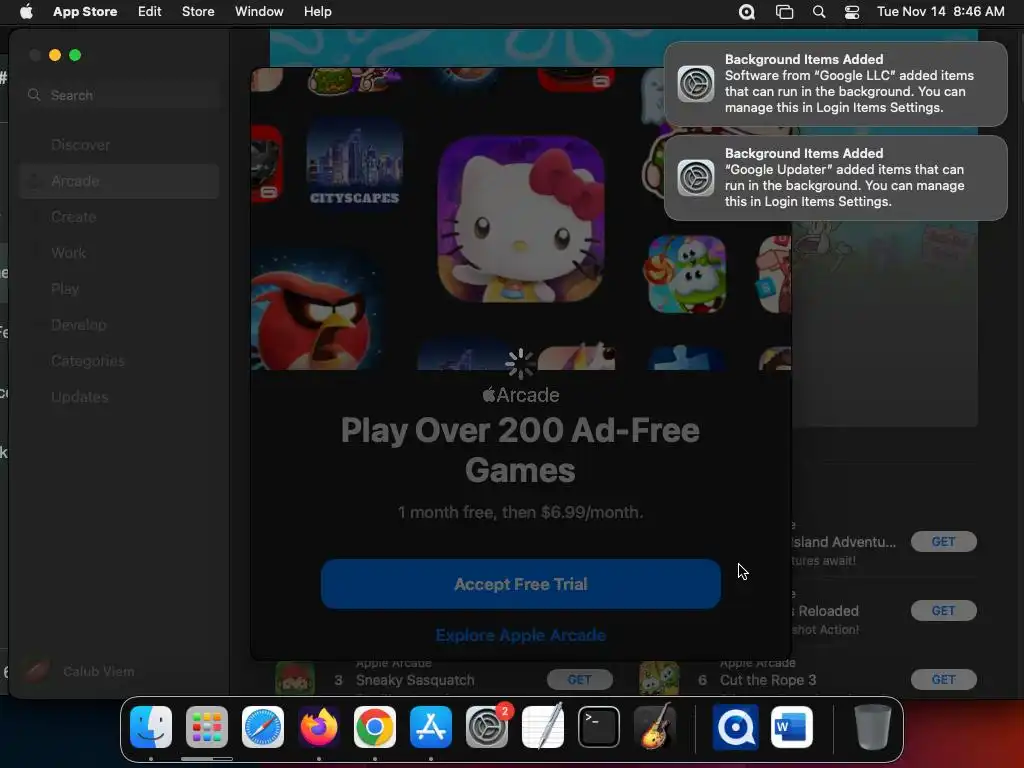Click the Spotlight search icon in menu bar
The image size is (1024, 768).
coord(819,12)
